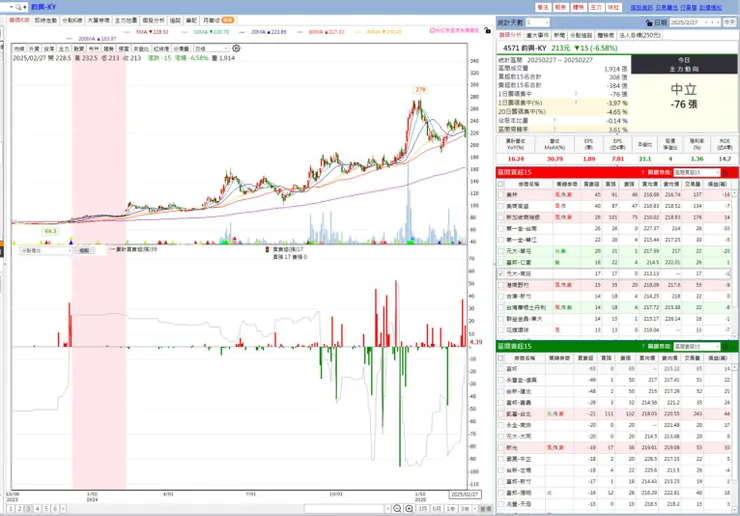
Task: Expand more pages arrow after page 6
Action: [63, 508]
